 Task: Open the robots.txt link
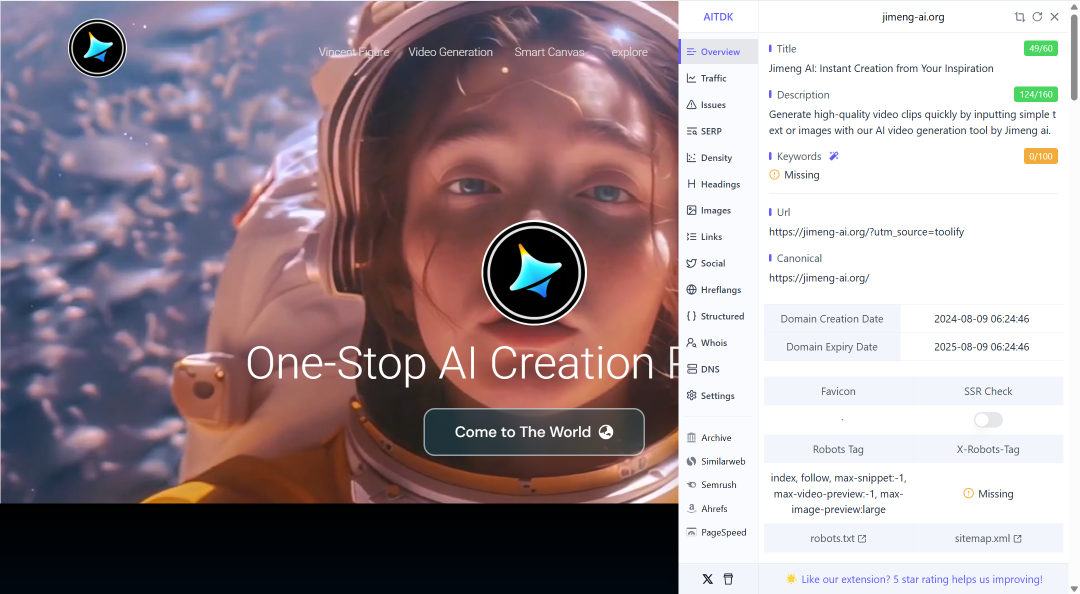click(x=838, y=538)
